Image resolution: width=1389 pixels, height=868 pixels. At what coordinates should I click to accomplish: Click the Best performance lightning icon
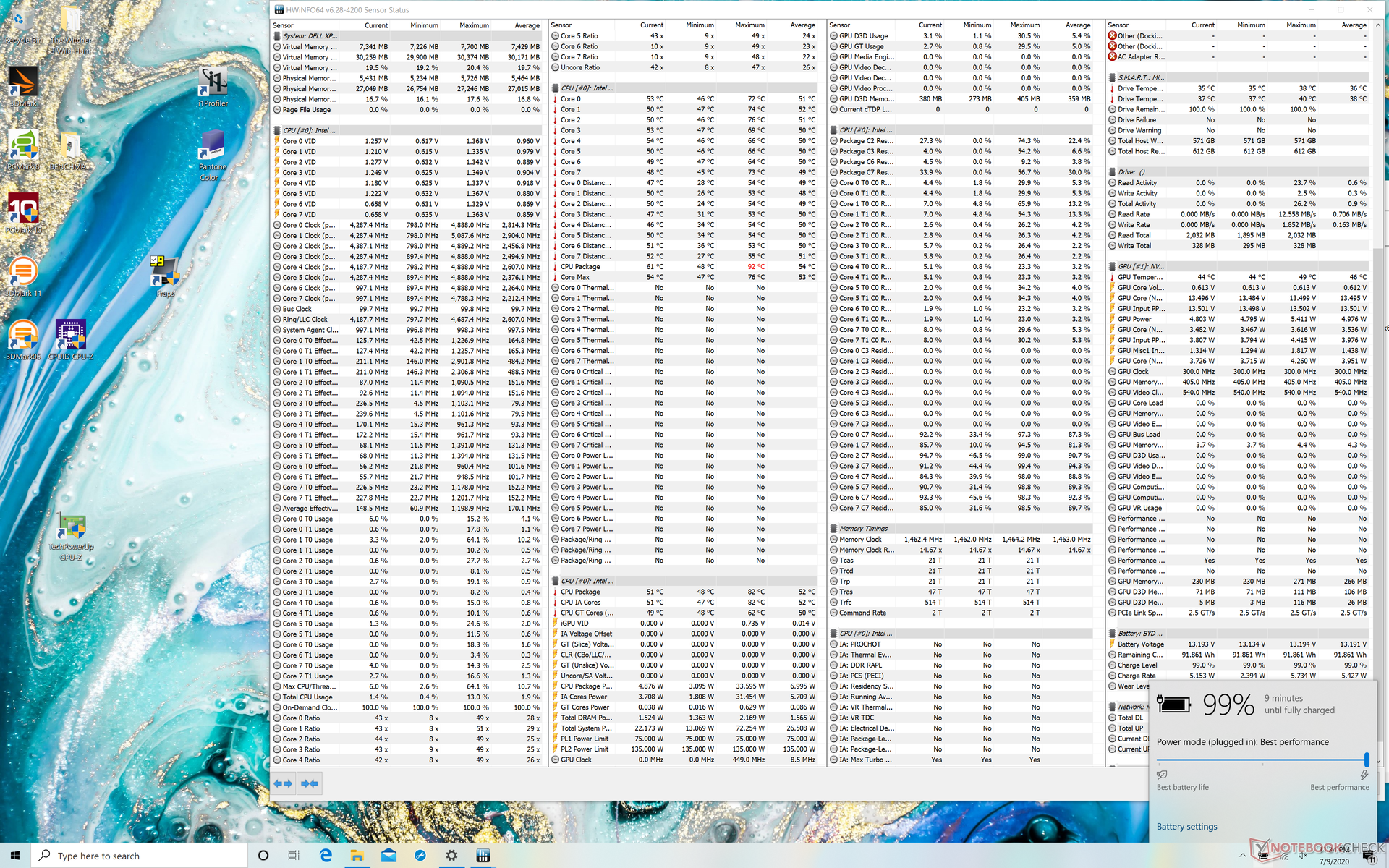click(1364, 775)
